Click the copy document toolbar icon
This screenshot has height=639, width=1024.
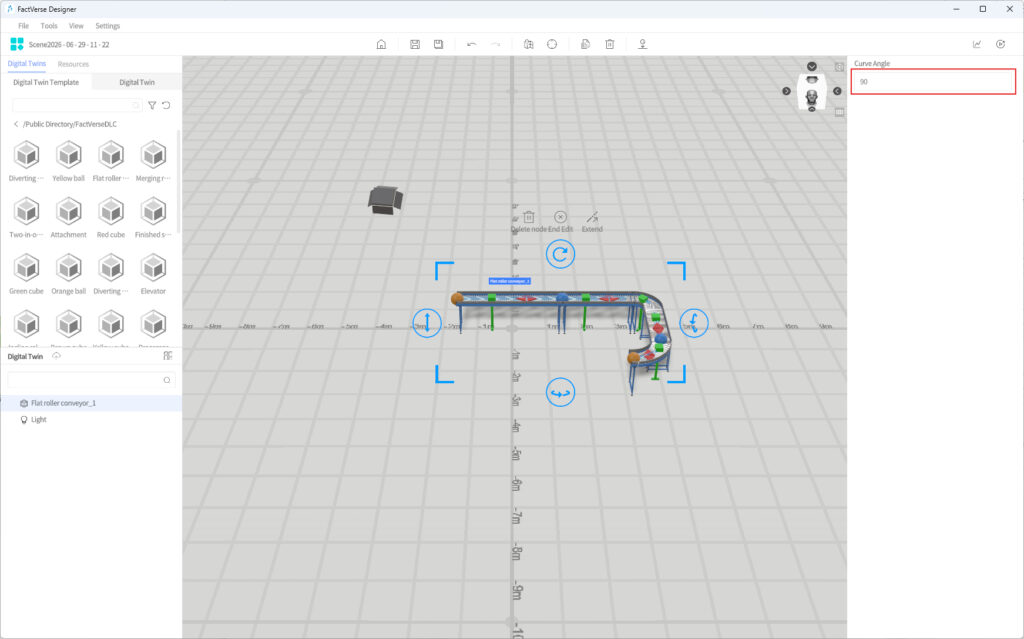click(x=585, y=44)
